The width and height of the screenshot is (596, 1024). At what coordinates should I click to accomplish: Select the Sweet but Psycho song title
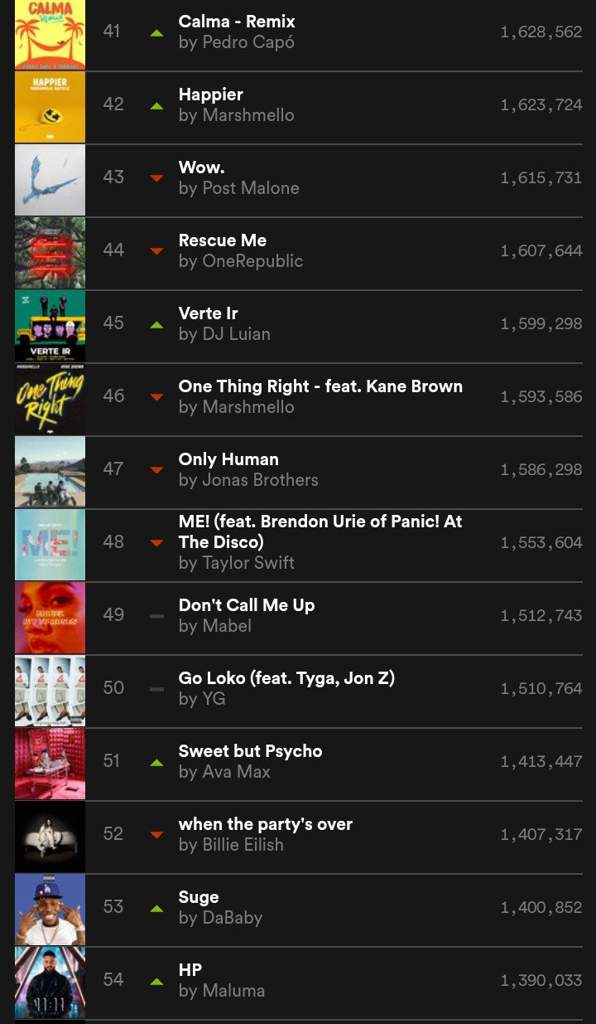click(250, 751)
